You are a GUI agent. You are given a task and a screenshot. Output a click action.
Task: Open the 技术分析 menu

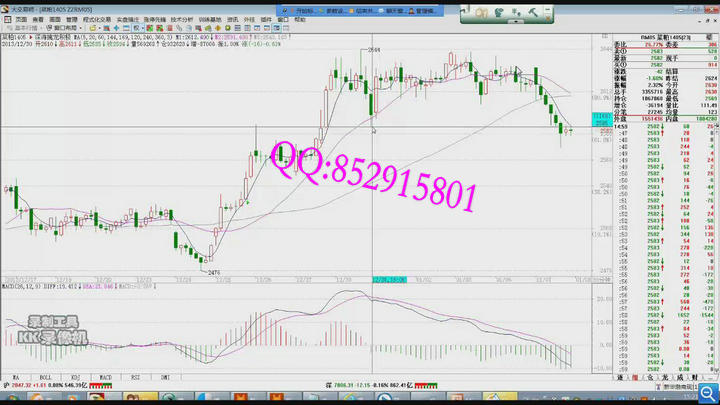click(181, 19)
